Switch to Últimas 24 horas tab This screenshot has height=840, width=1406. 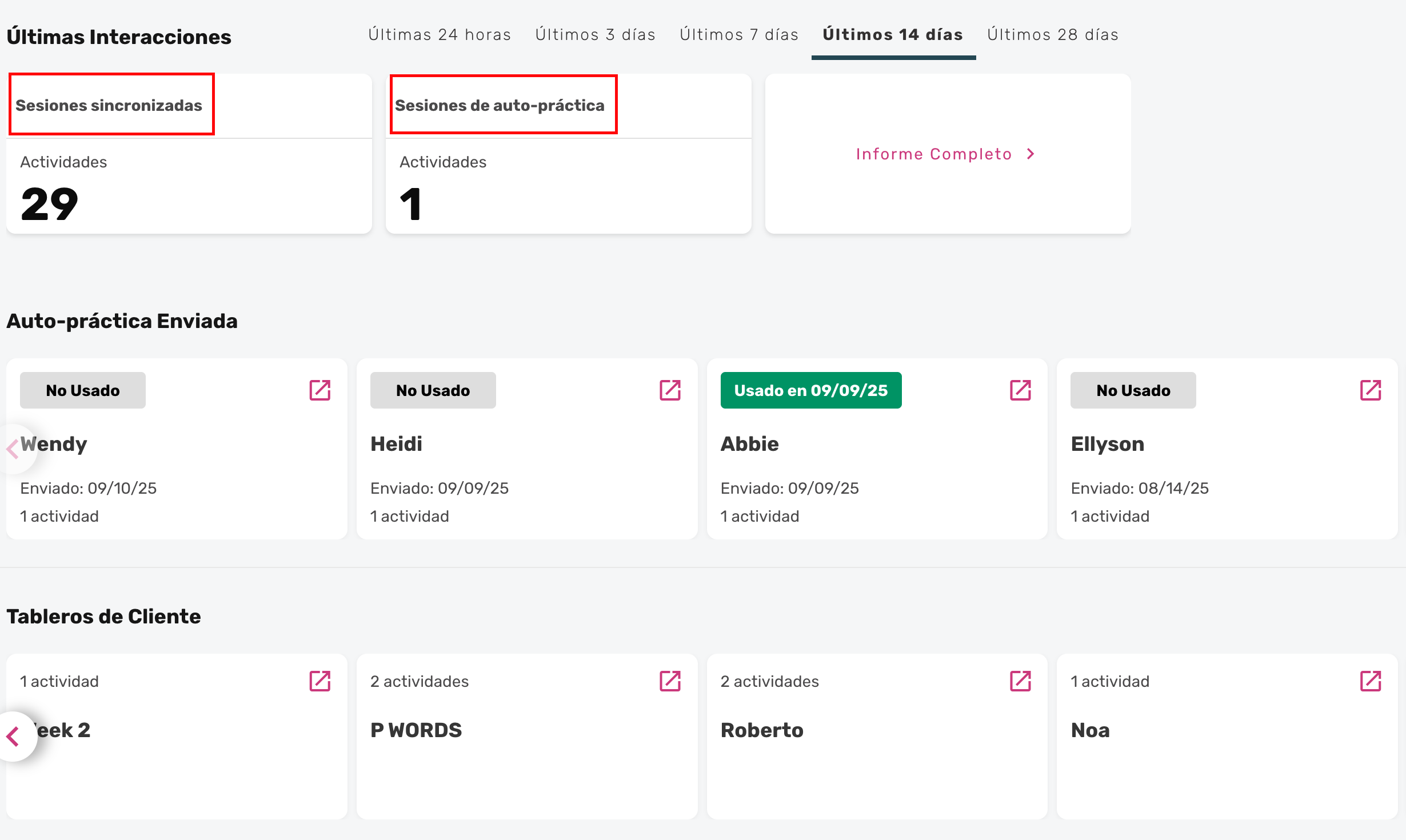440,35
